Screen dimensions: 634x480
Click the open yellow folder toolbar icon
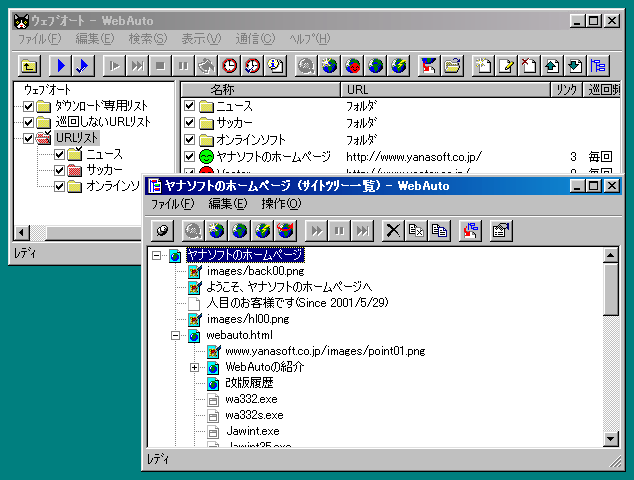tap(452, 66)
